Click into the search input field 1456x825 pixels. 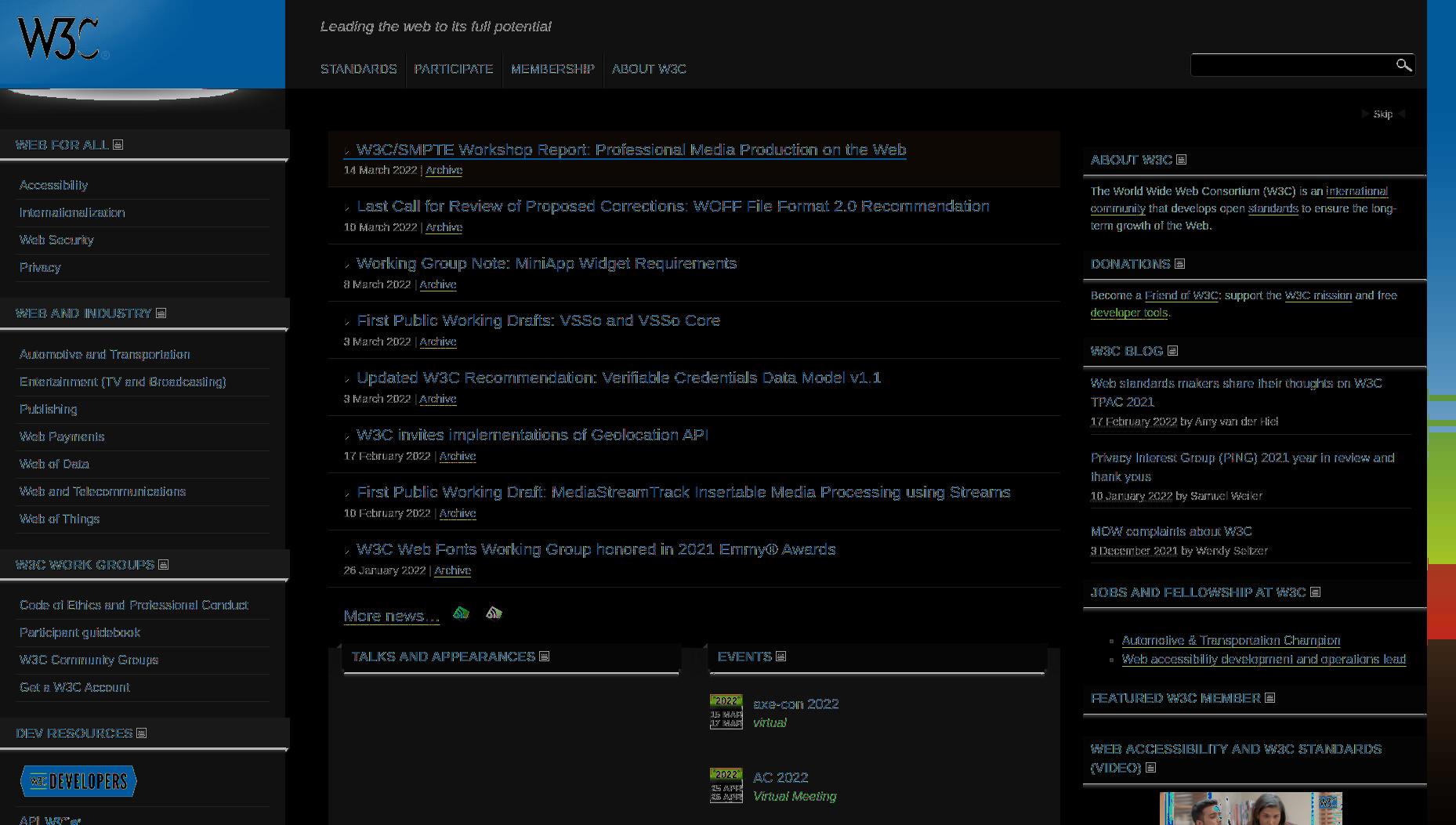click(1291, 65)
